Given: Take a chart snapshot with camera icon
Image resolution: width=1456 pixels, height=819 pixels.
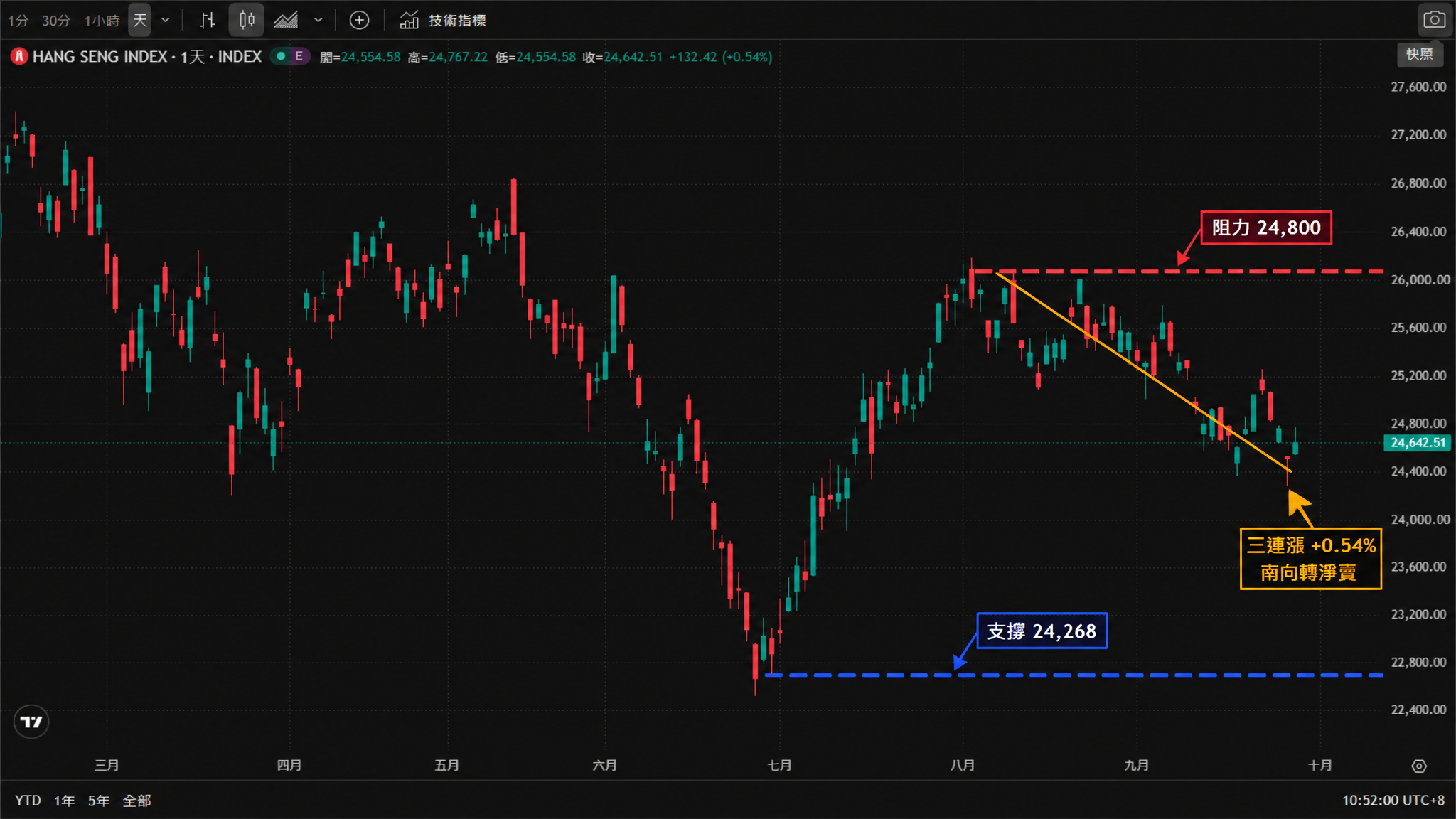Looking at the screenshot, I should point(1434,20).
